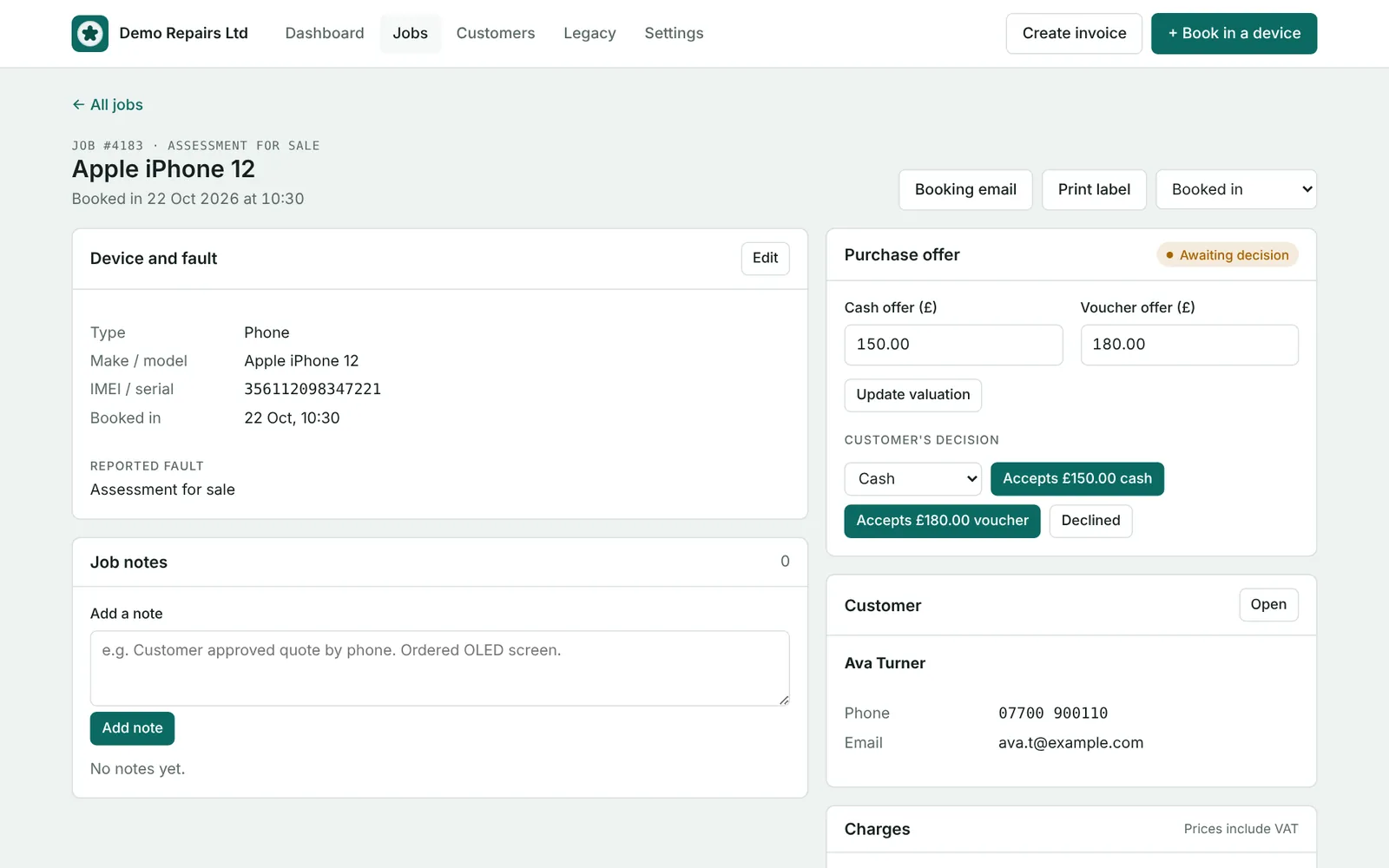Viewport: 1389px width, 868px height.
Task: Focus the Voucher offer input field
Action: [1189, 345]
